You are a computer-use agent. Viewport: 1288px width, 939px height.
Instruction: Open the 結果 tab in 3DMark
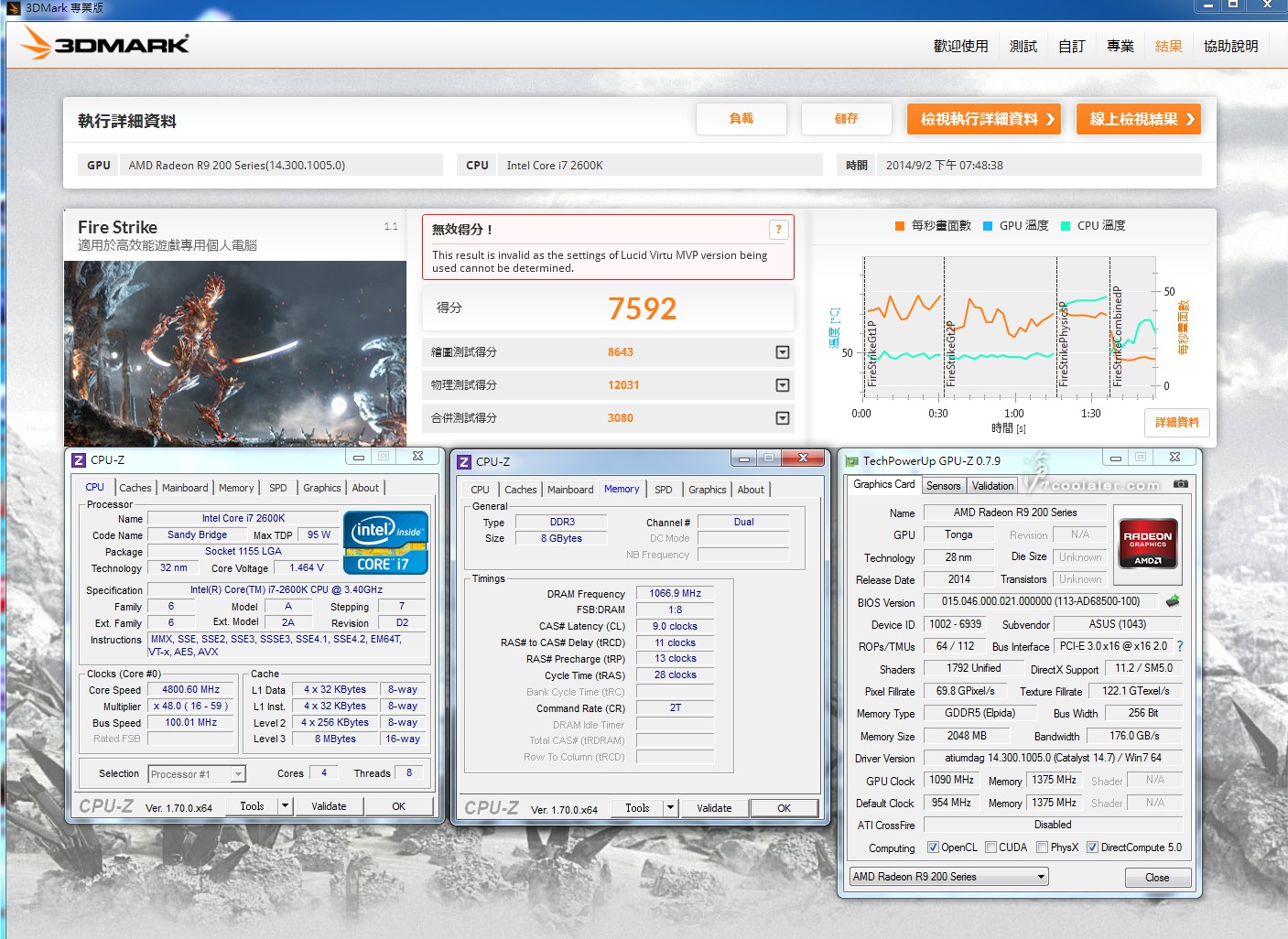tap(1169, 46)
